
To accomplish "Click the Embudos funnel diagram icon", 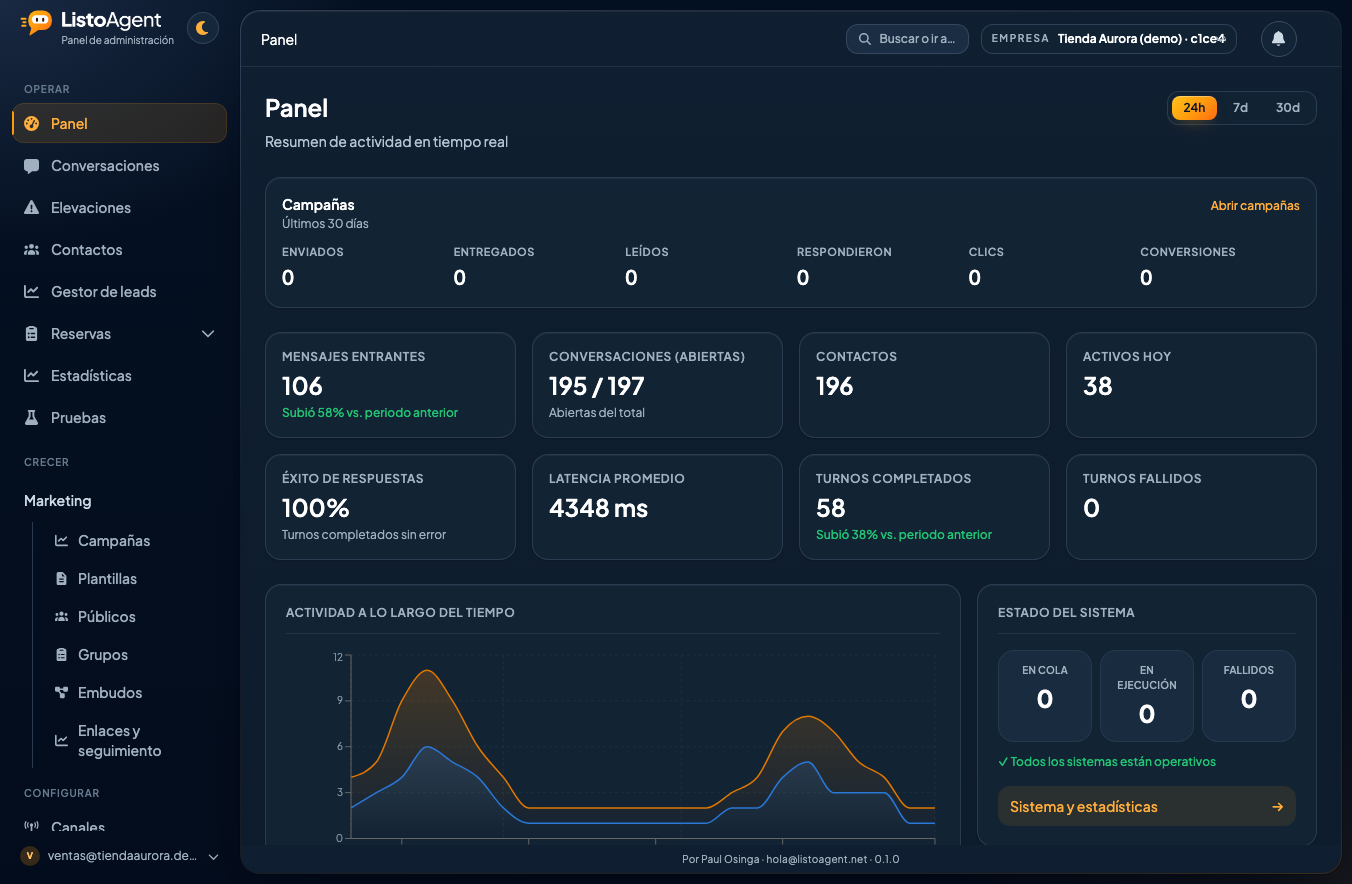I will [61, 693].
